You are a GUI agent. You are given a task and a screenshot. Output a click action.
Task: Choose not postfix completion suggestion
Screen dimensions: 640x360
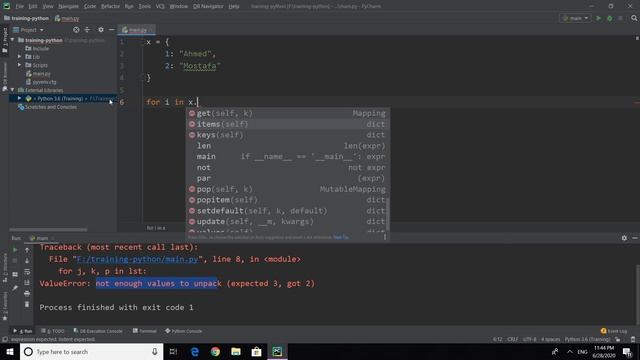tap(288, 167)
